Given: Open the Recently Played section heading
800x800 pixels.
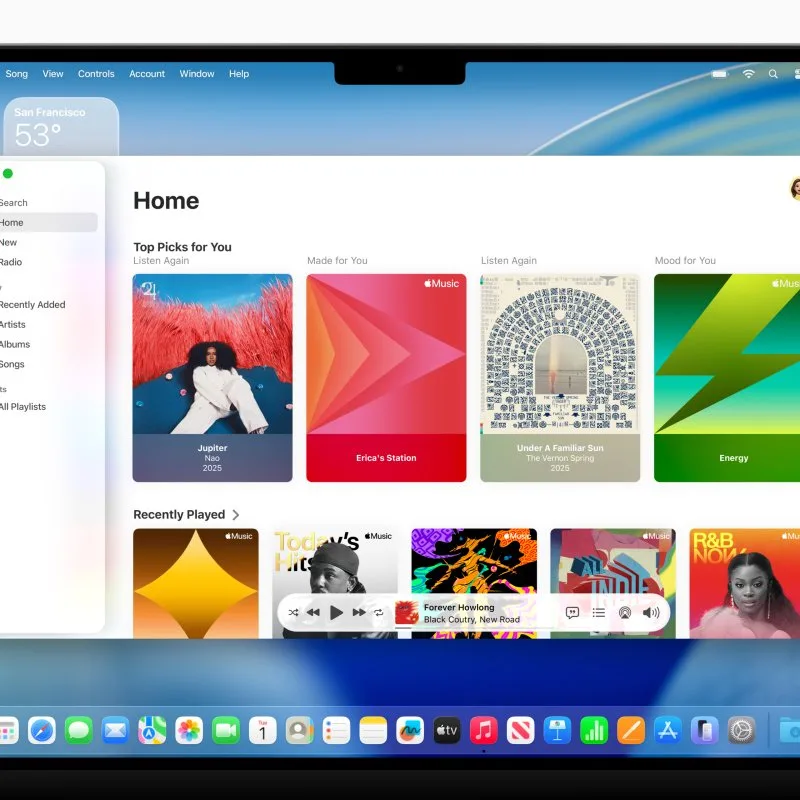Looking at the screenshot, I should click(x=179, y=514).
